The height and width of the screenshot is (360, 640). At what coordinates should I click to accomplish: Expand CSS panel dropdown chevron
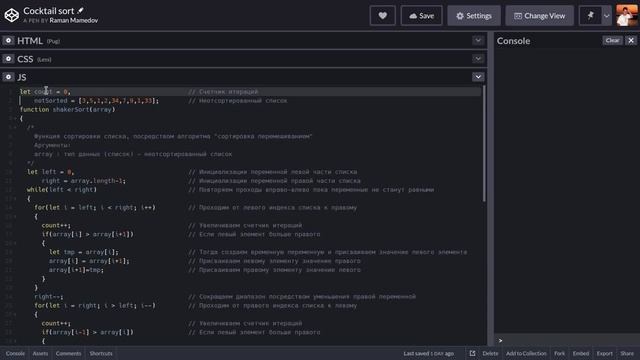click(478, 59)
